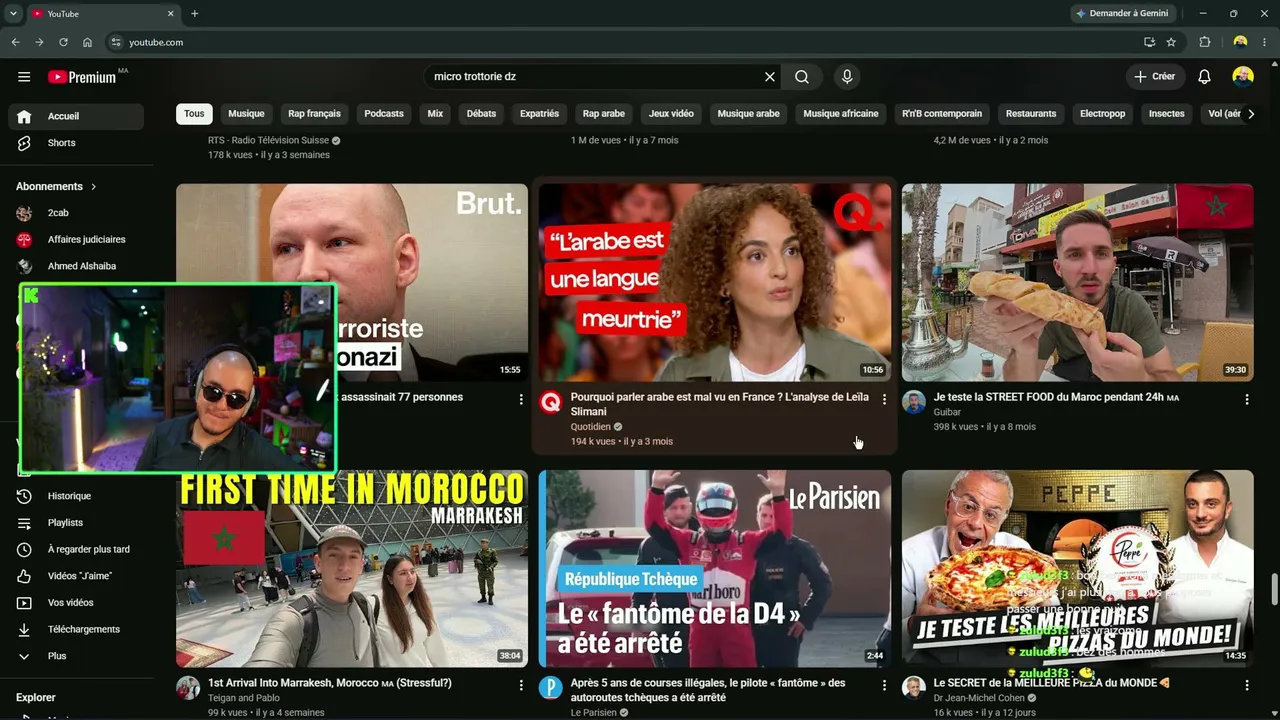The image size is (1280, 720).
Task: Open options for the fantôme autoroutes video
Action: coord(884,685)
